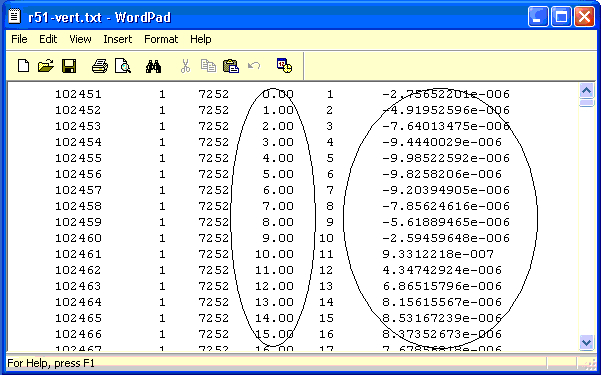The width and height of the screenshot is (602, 375).
Task: Click on -9.8258206e-006 value
Action: [x=442, y=174]
